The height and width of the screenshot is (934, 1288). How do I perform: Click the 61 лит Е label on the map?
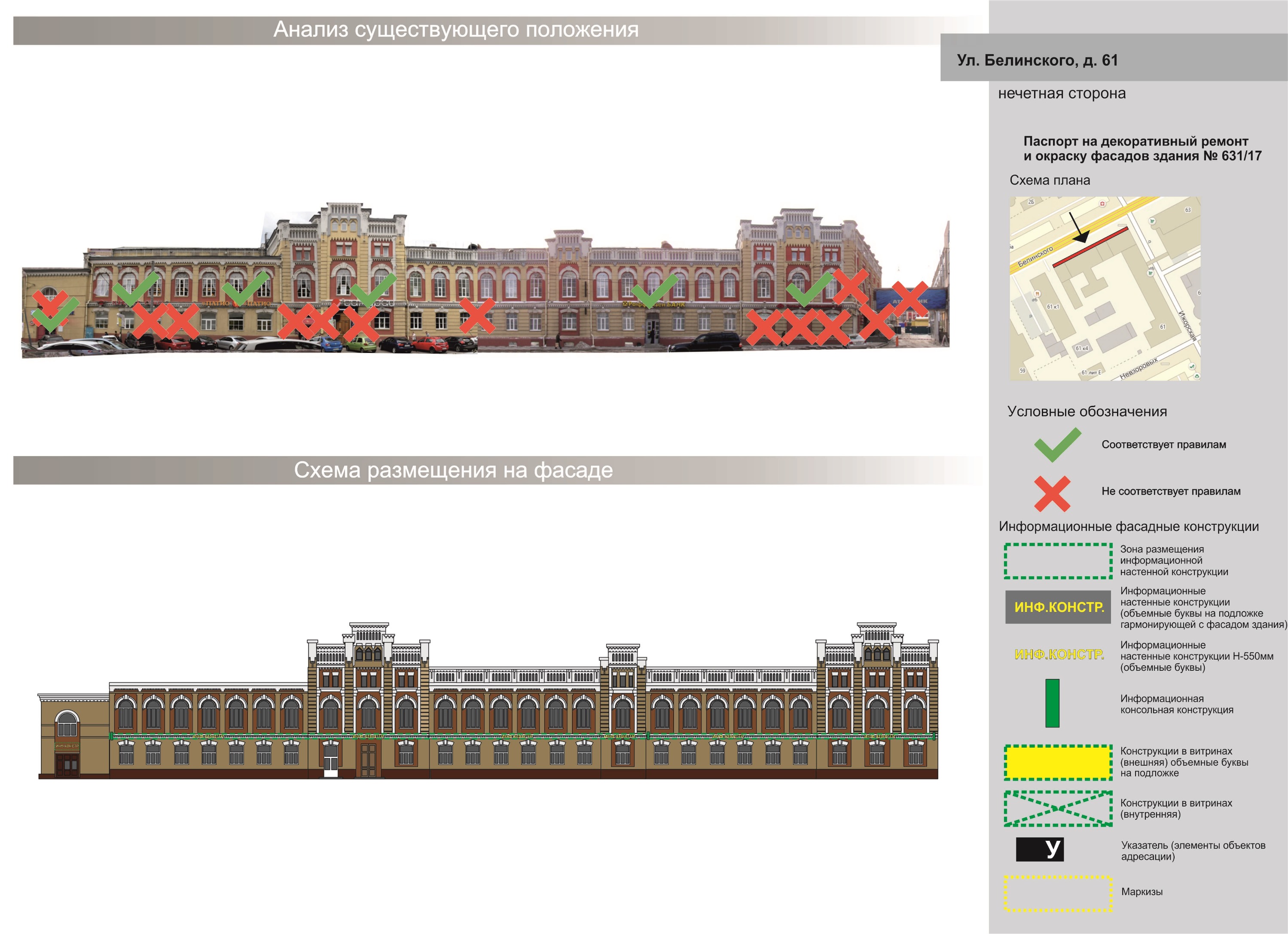[1091, 372]
